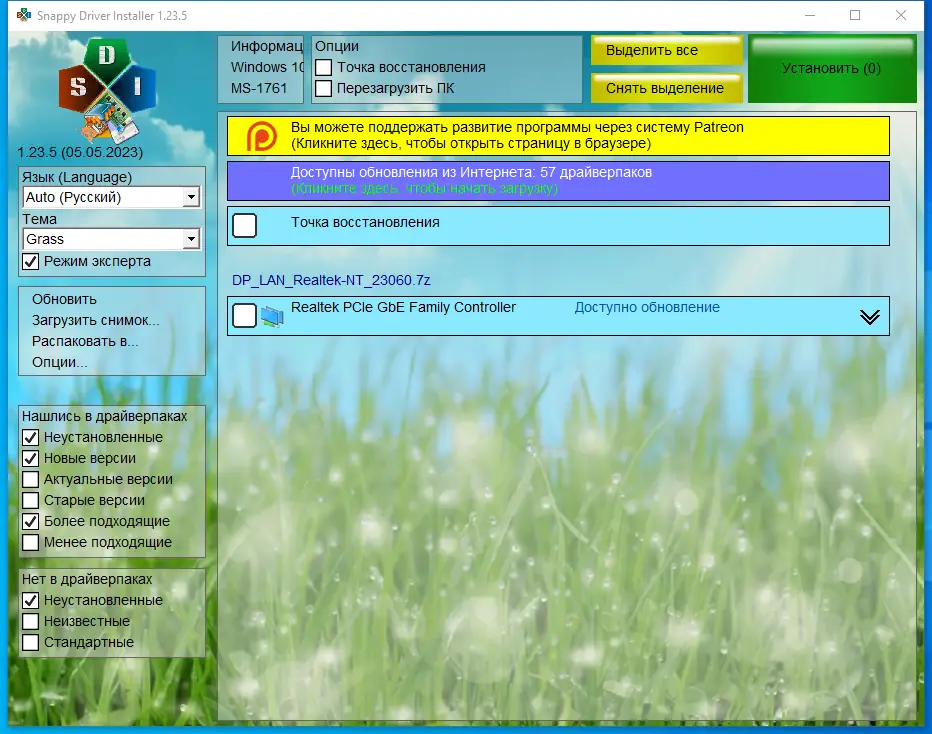Select the Realtek PCIe GbE Family Controller checkbox
This screenshot has width=932, height=734.
pyautogui.click(x=244, y=316)
